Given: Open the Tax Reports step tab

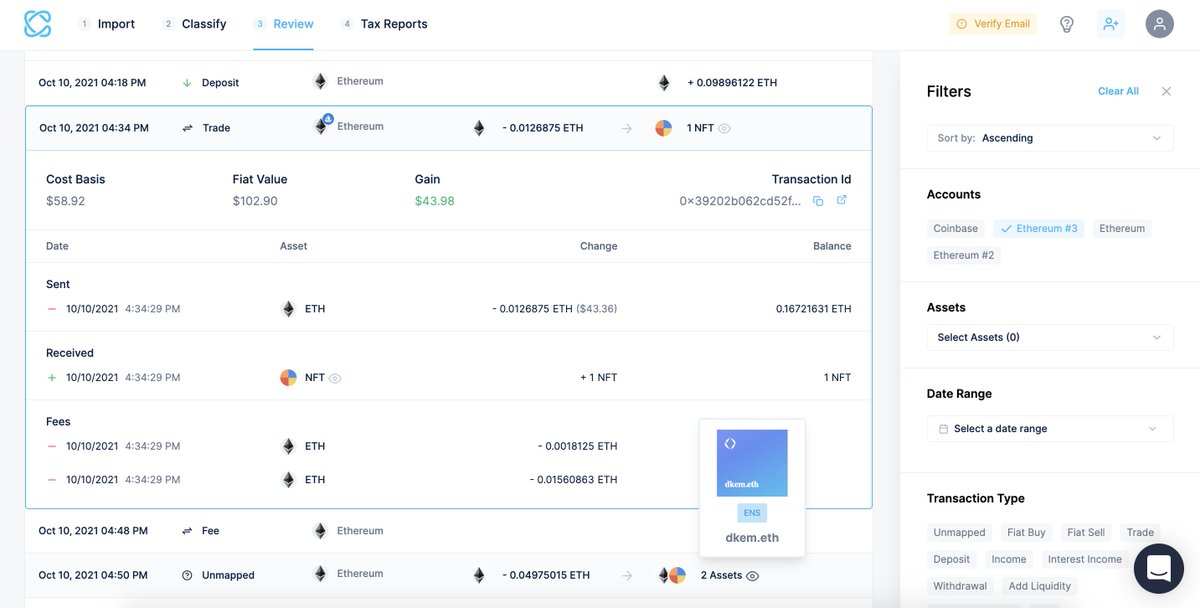Looking at the screenshot, I should pos(384,24).
